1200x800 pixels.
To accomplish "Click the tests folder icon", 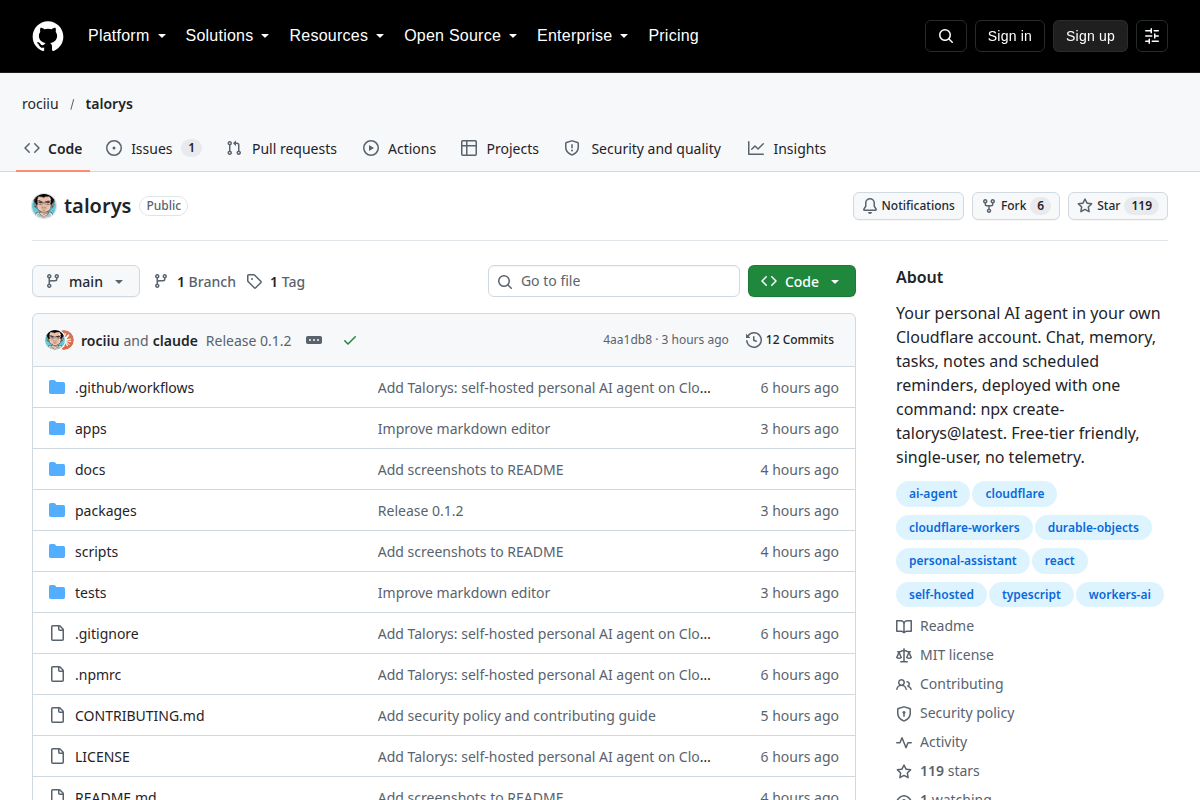I will coord(57,593).
